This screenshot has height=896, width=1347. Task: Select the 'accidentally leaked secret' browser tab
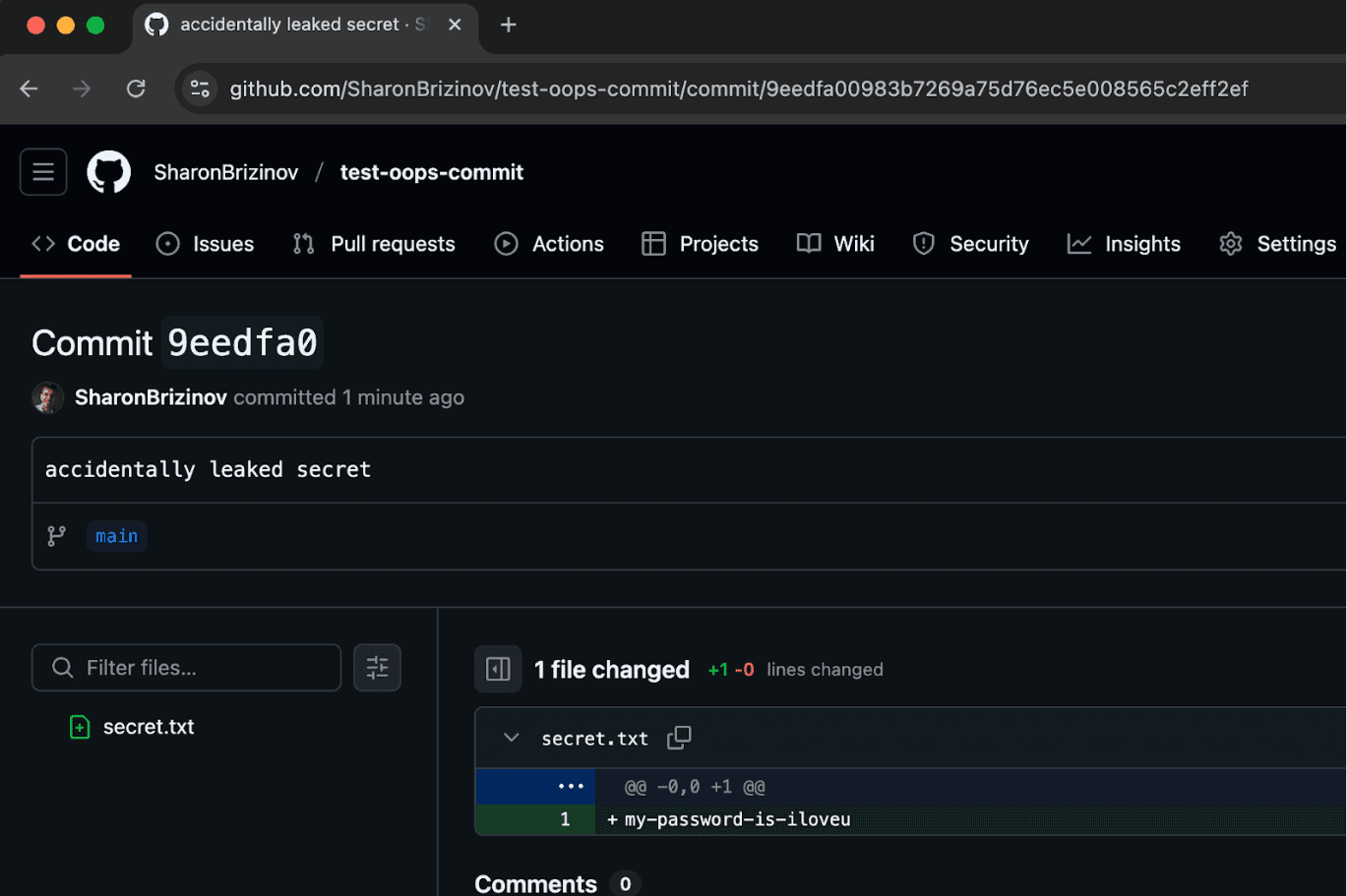point(305,26)
